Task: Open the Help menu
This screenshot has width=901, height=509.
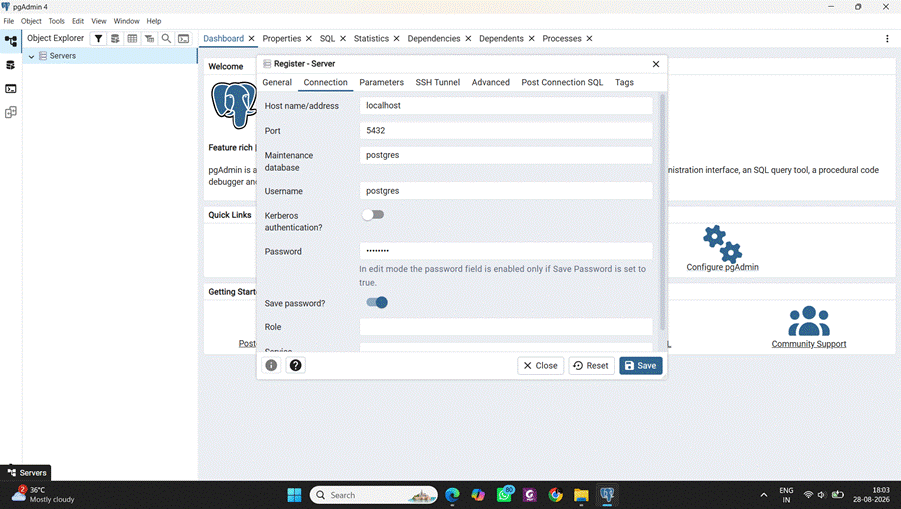Action: point(153,21)
